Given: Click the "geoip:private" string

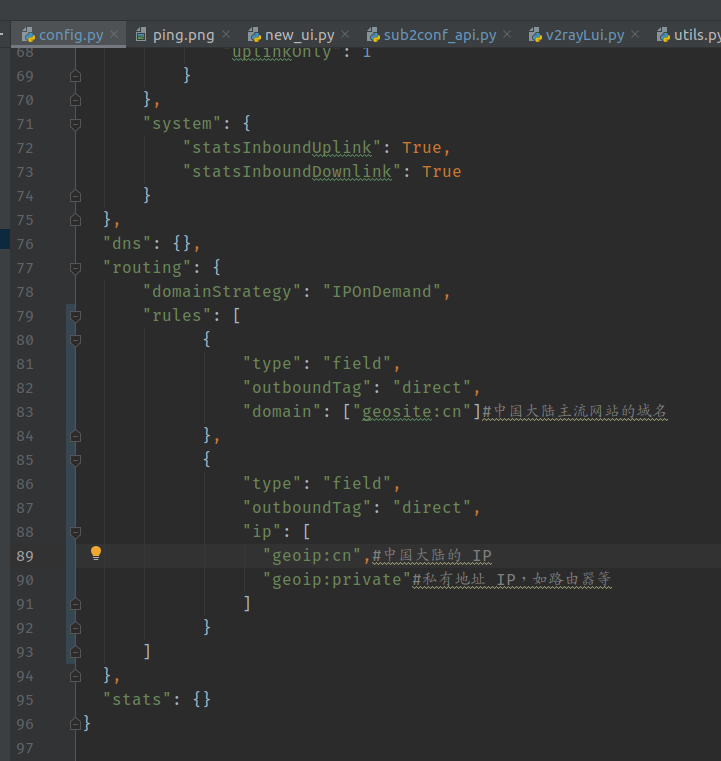Looking at the screenshot, I should (x=337, y=579).
